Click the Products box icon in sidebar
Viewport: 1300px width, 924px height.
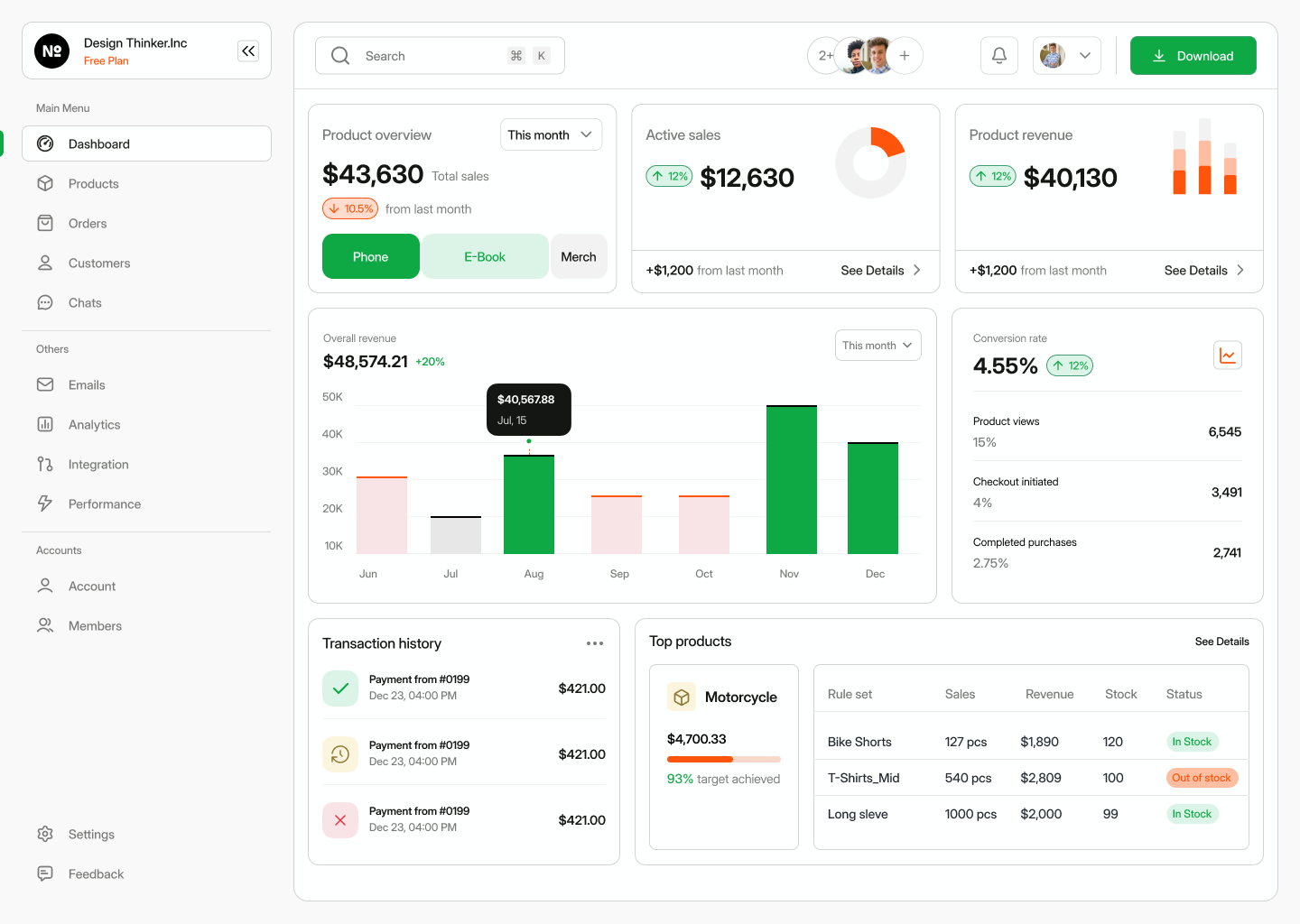click(x=45, y=183)
